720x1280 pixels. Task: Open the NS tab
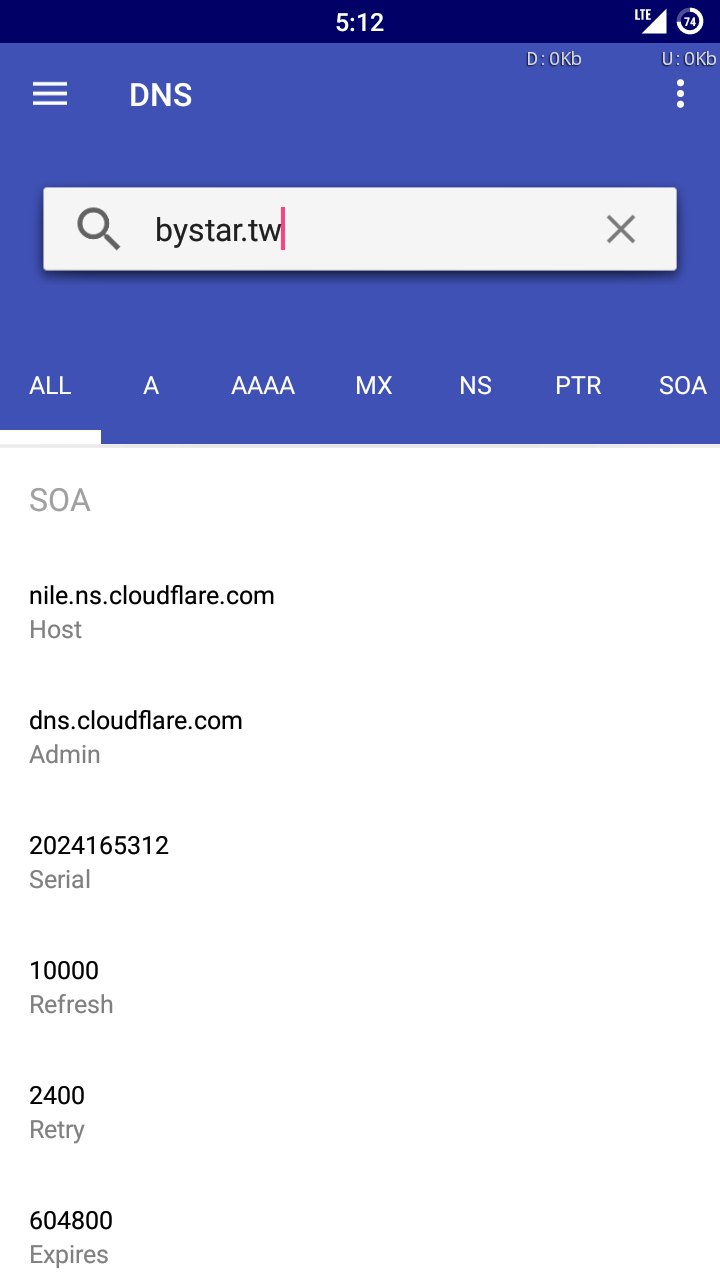(476, 386)
